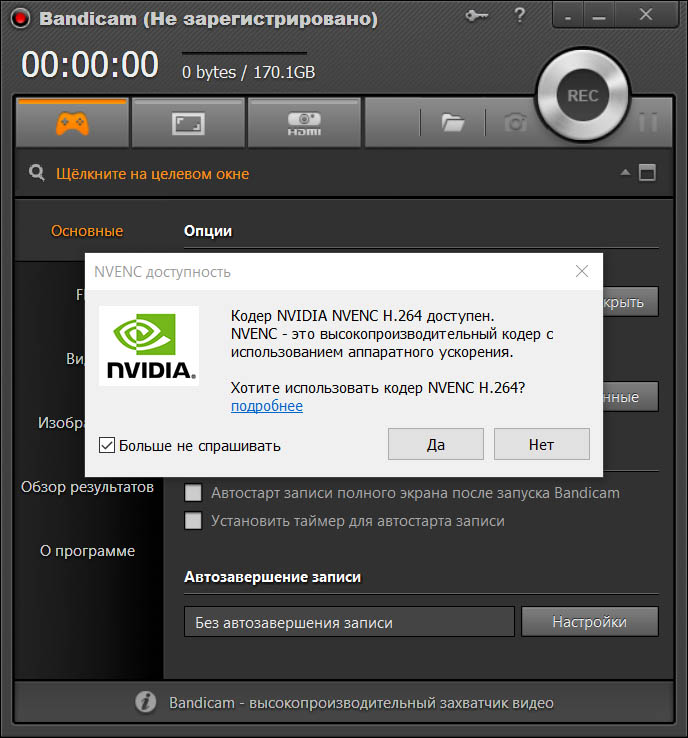This screenshot has height=738, width=688.
Task: Select the HDMI device recording mode
Action: click(x=304, y=124)
